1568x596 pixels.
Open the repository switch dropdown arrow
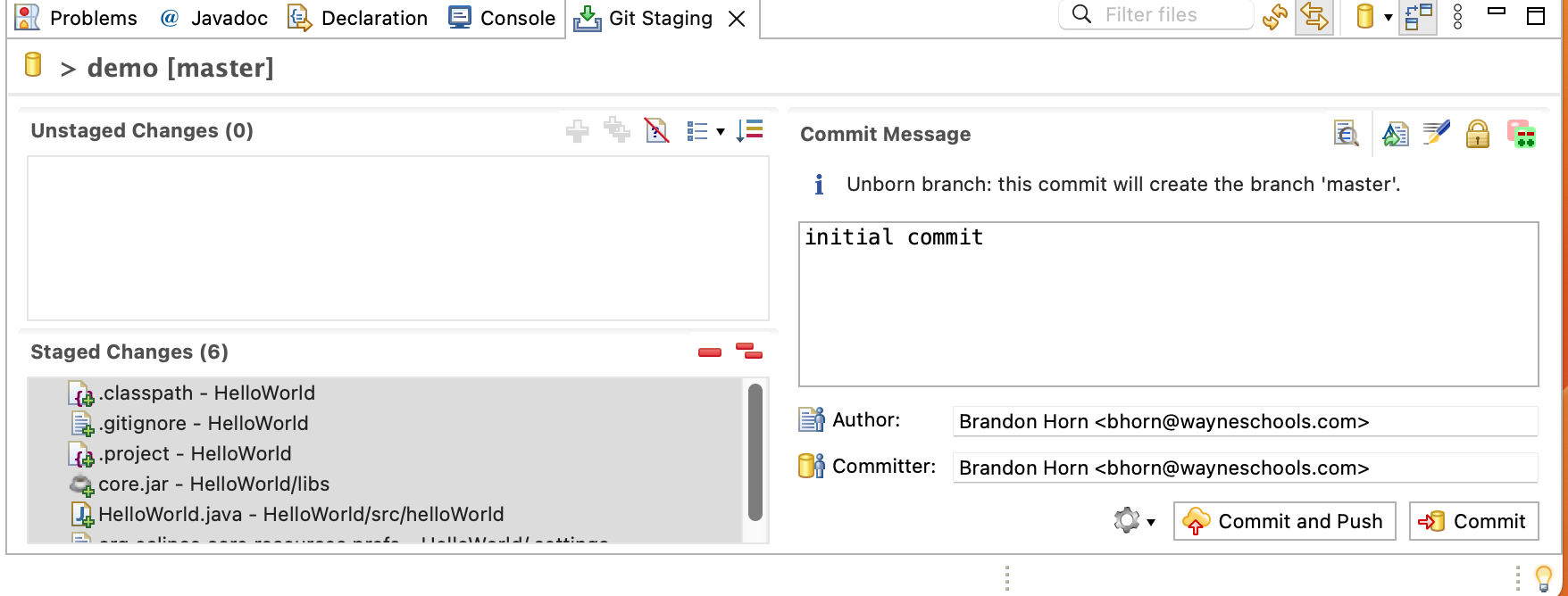(1389, 17)
